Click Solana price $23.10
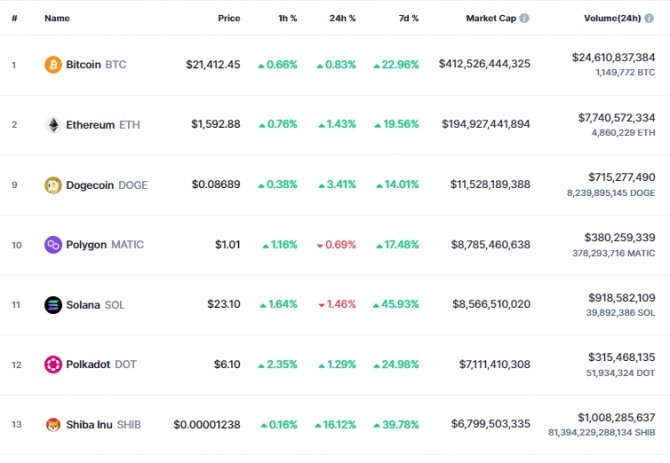This screenshot has width=670, height=463. (x=224, y=304)
